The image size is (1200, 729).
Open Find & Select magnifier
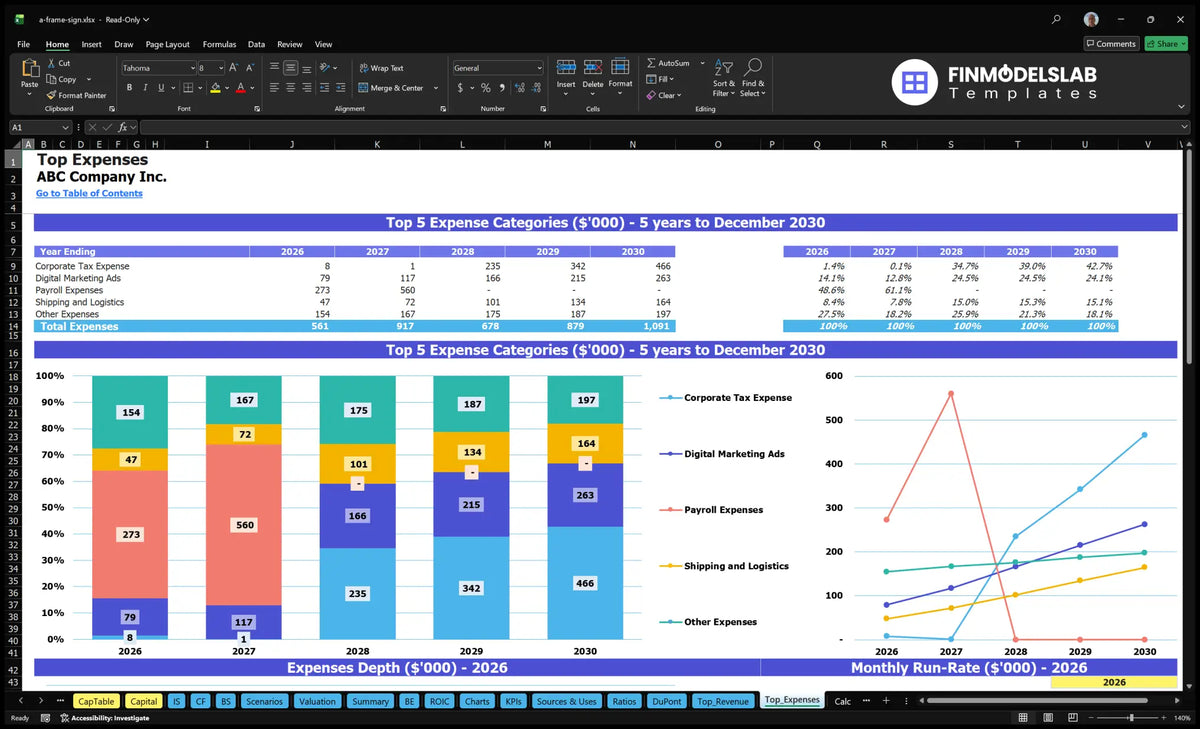(x=753, y=68)
